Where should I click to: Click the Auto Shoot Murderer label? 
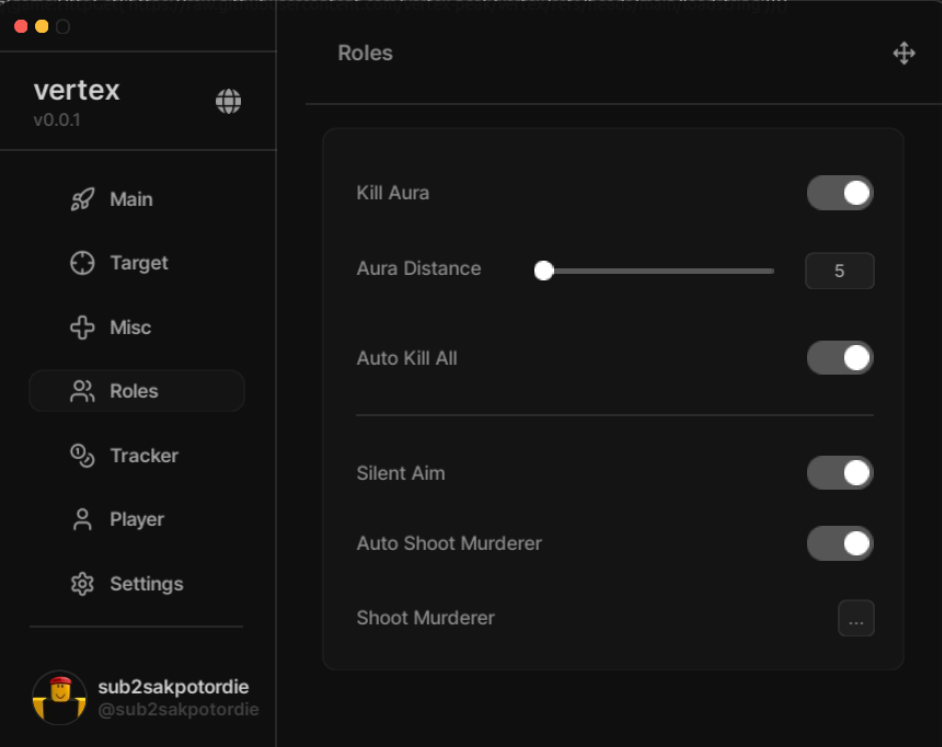click(x=449, y=543)
